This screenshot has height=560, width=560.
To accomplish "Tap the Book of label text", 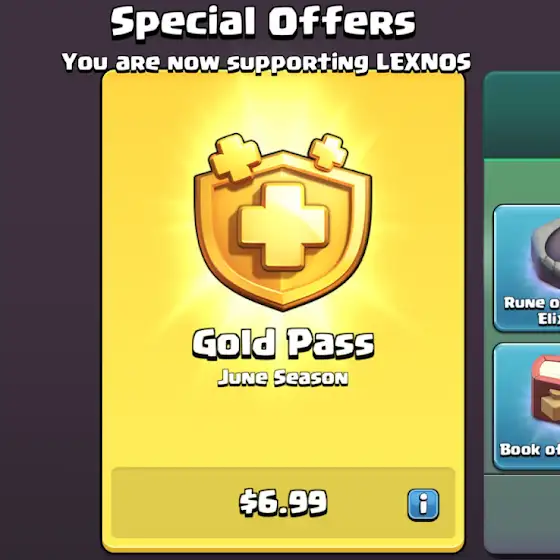I will (530, 449).
